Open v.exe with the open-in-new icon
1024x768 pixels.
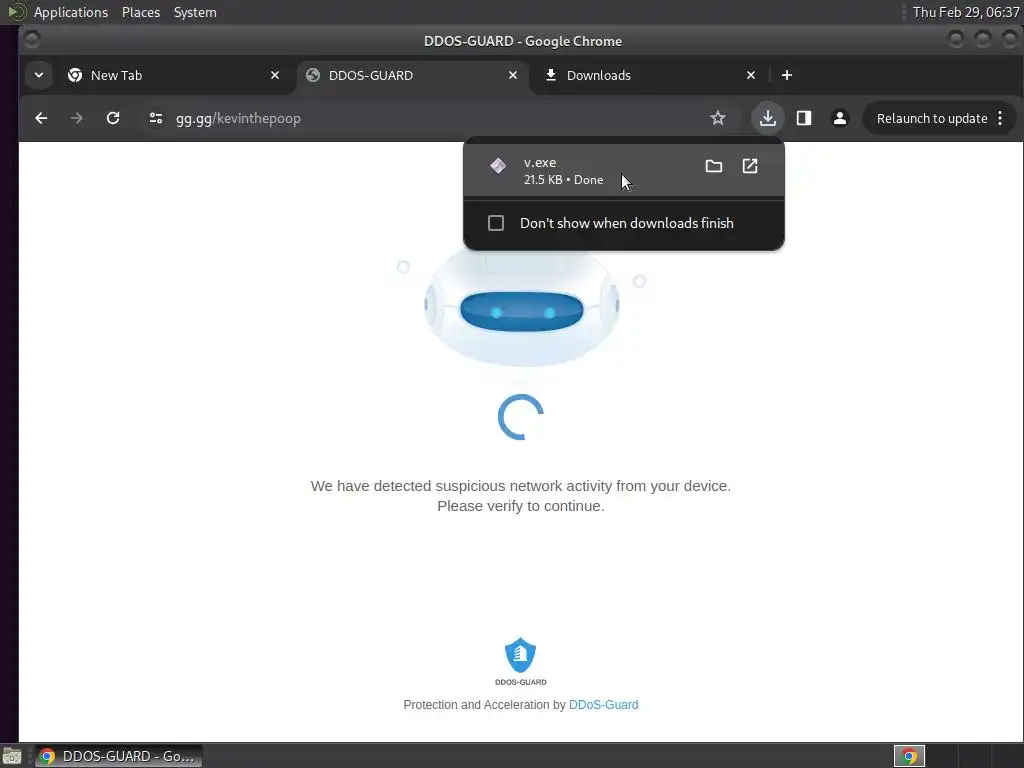pos(750,166)
